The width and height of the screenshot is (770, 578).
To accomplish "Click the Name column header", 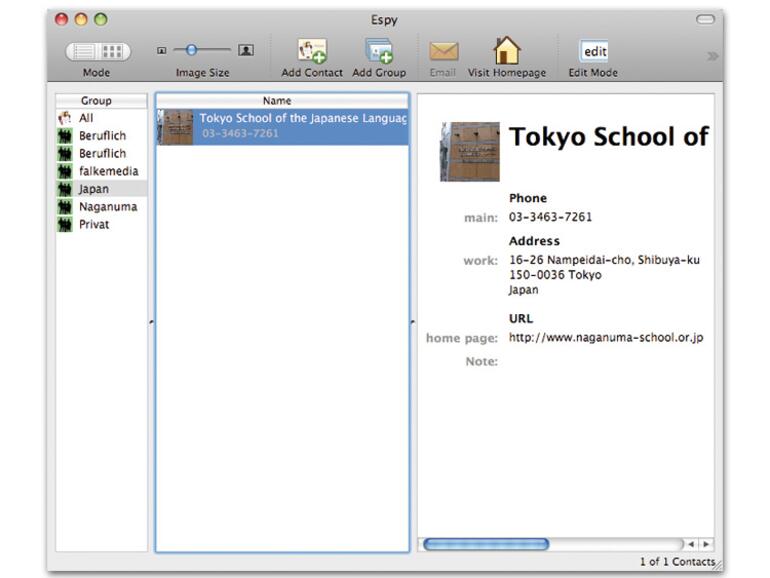I will [x=277, y=101].
